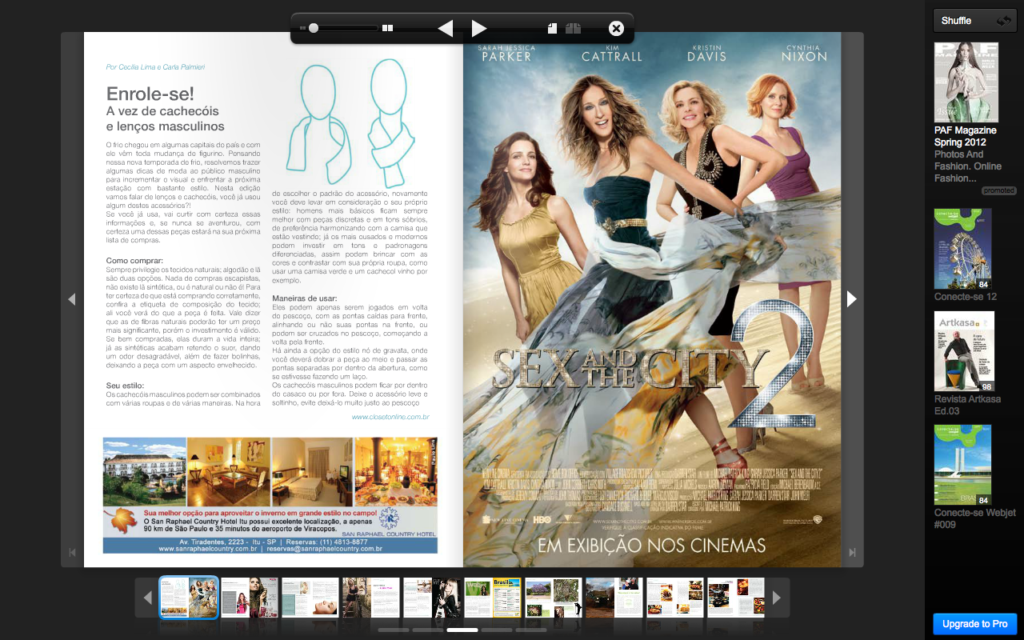Image resolution: width=1024 pixels, height=640 pixels.
Task: Select the highlighted Sex and the City thumbnail
Action: click(x=189, y=597)
